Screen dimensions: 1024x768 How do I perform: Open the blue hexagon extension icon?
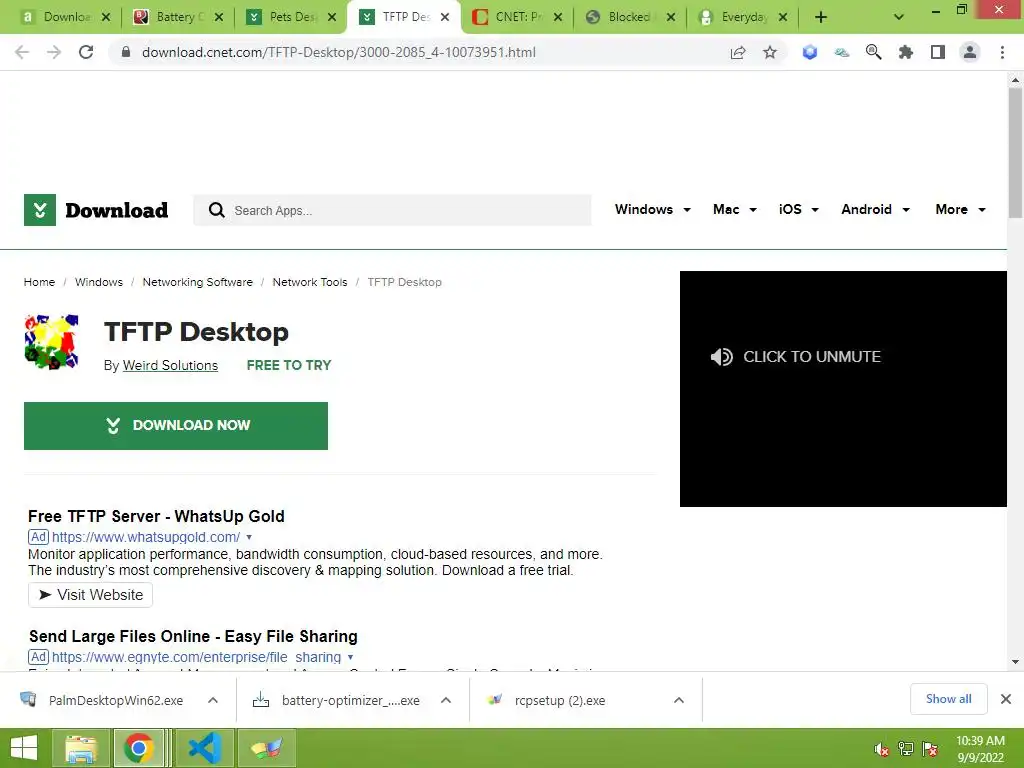tap(810, 52)
